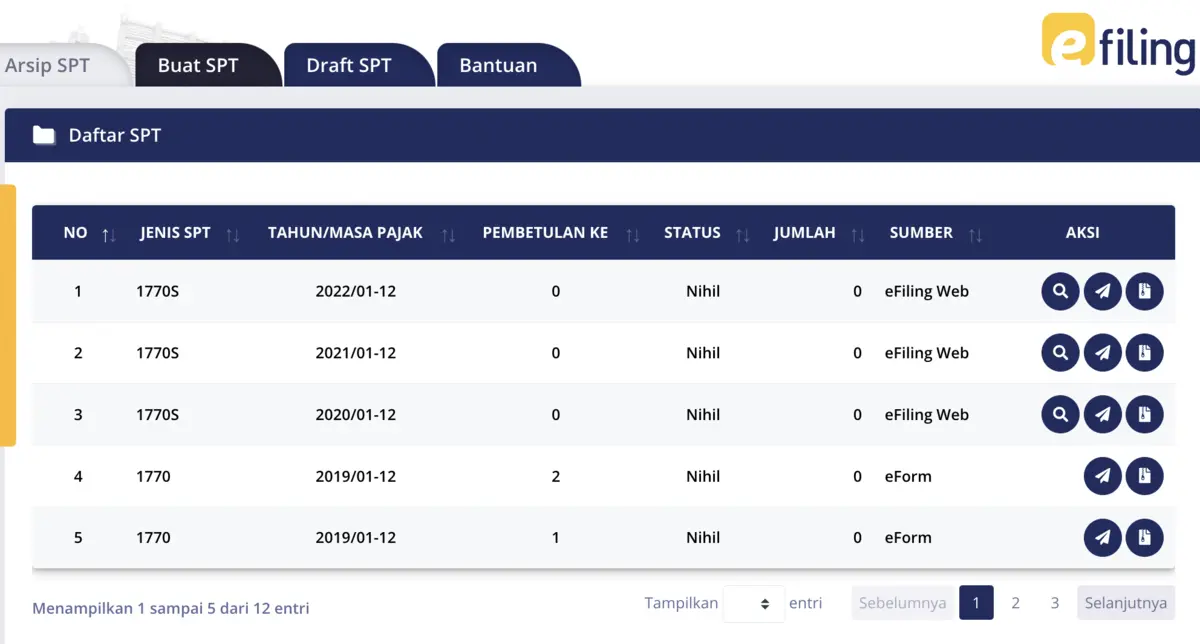Sort table by NO column arrows
Image resolution: width=1200 pixels, height=644 pixels.
tap(108, 234)
